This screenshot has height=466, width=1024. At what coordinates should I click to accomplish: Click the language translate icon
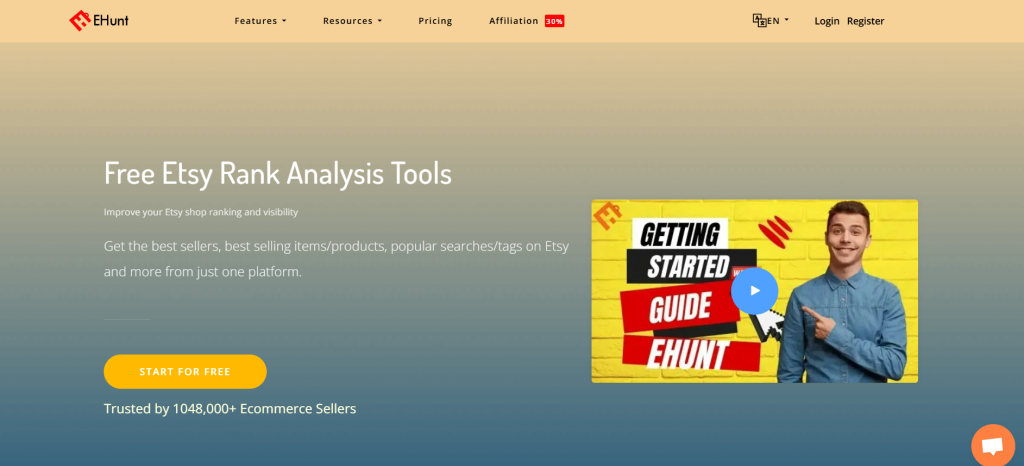click(759, 20)
